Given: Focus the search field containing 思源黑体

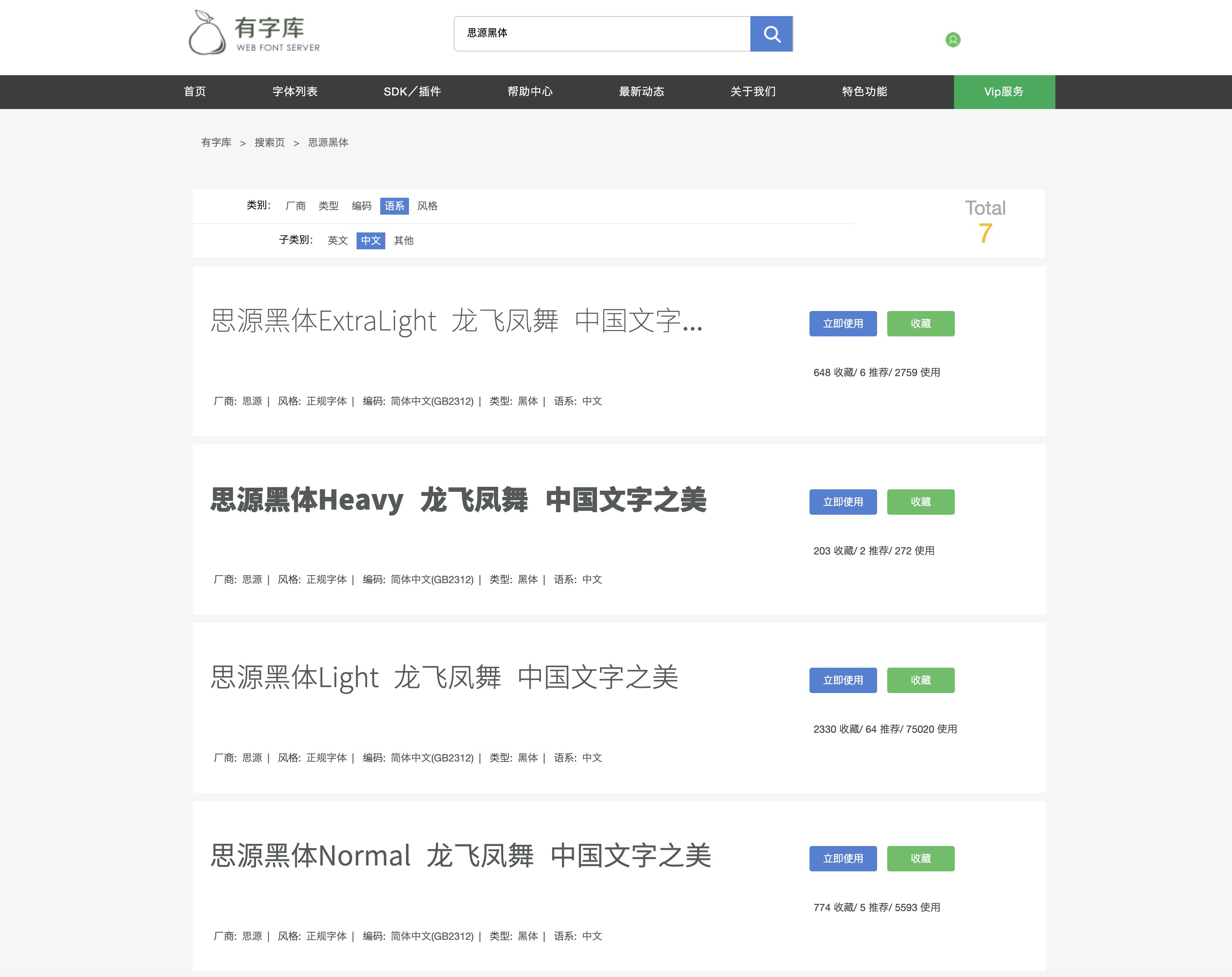Looking at the screenshot, I should click(x=602, y=34).
